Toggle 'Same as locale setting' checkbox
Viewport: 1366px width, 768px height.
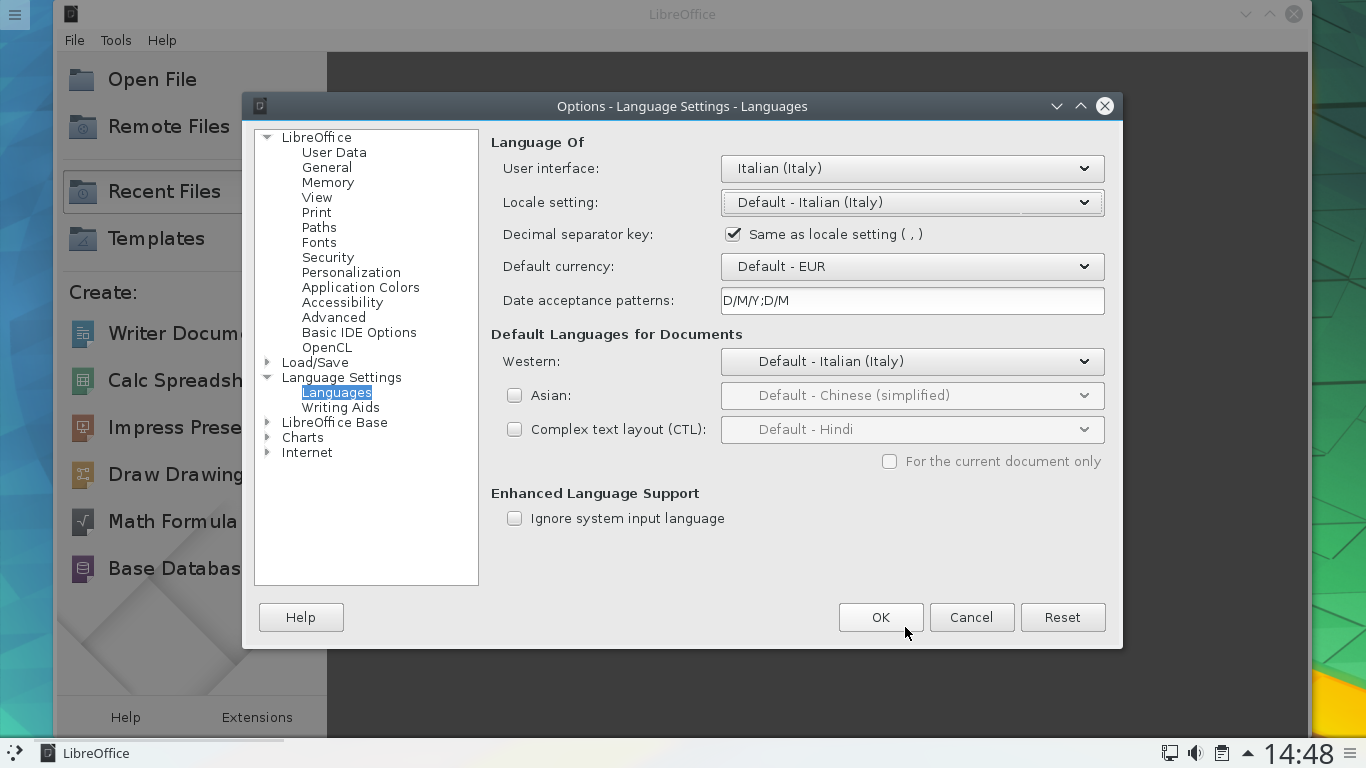pos(733,234)
